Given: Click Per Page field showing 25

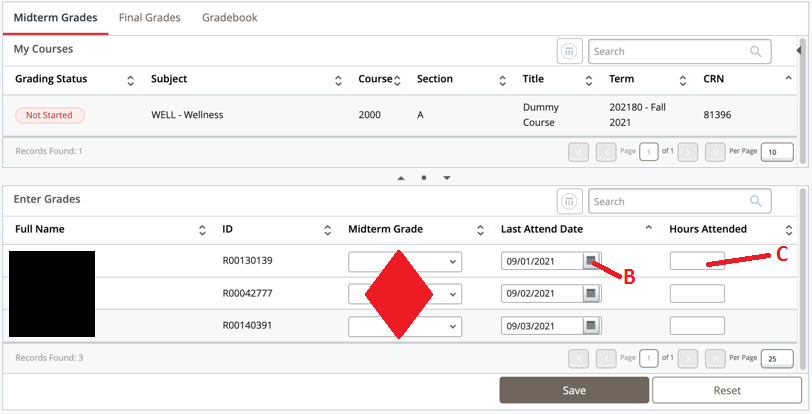Looking at the screenshot, I should [x=776, y=357].
